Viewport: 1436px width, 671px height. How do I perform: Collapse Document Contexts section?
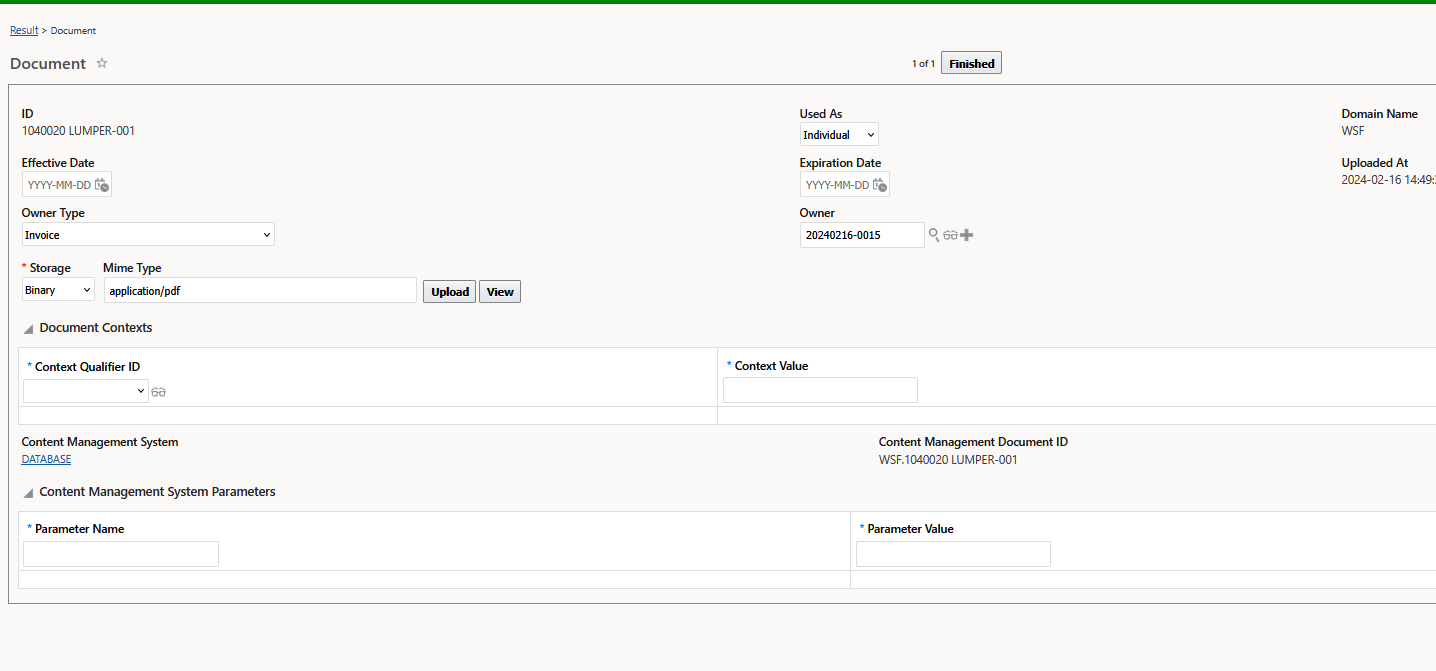[x=29, y=328]
